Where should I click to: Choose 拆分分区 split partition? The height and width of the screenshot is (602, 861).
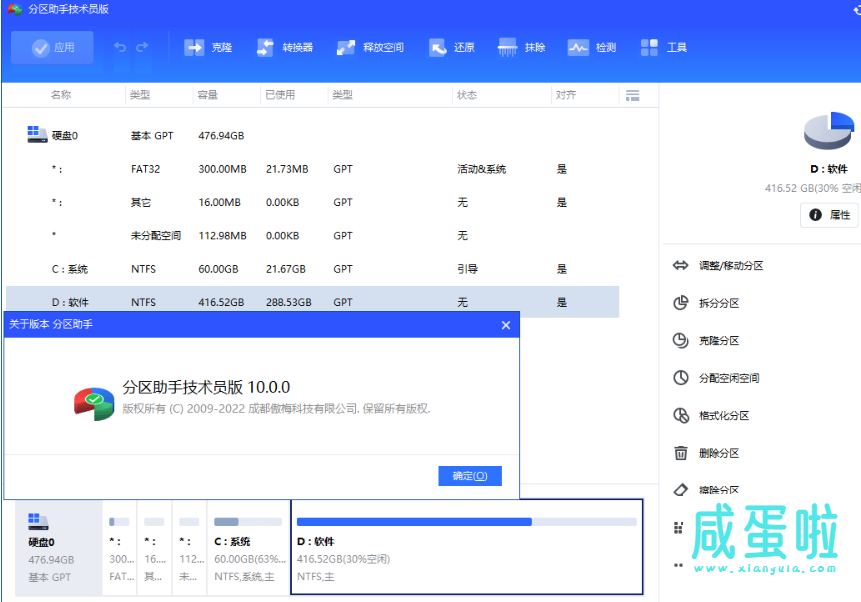pyautogui.click(x=706, y=303)
